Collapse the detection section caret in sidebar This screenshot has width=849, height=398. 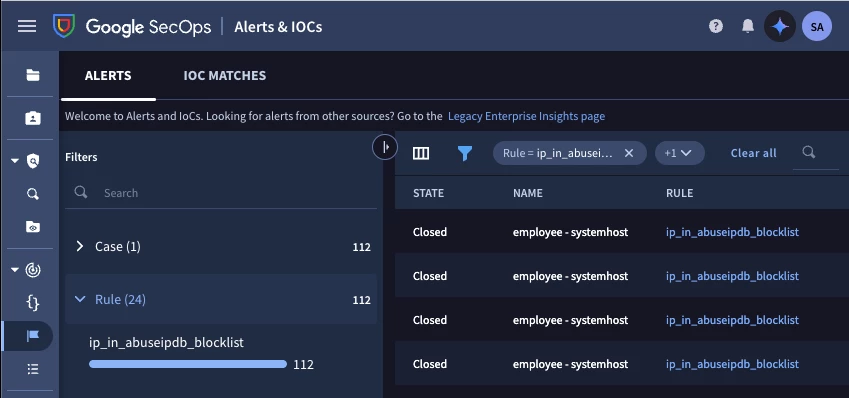coord(15,270)
